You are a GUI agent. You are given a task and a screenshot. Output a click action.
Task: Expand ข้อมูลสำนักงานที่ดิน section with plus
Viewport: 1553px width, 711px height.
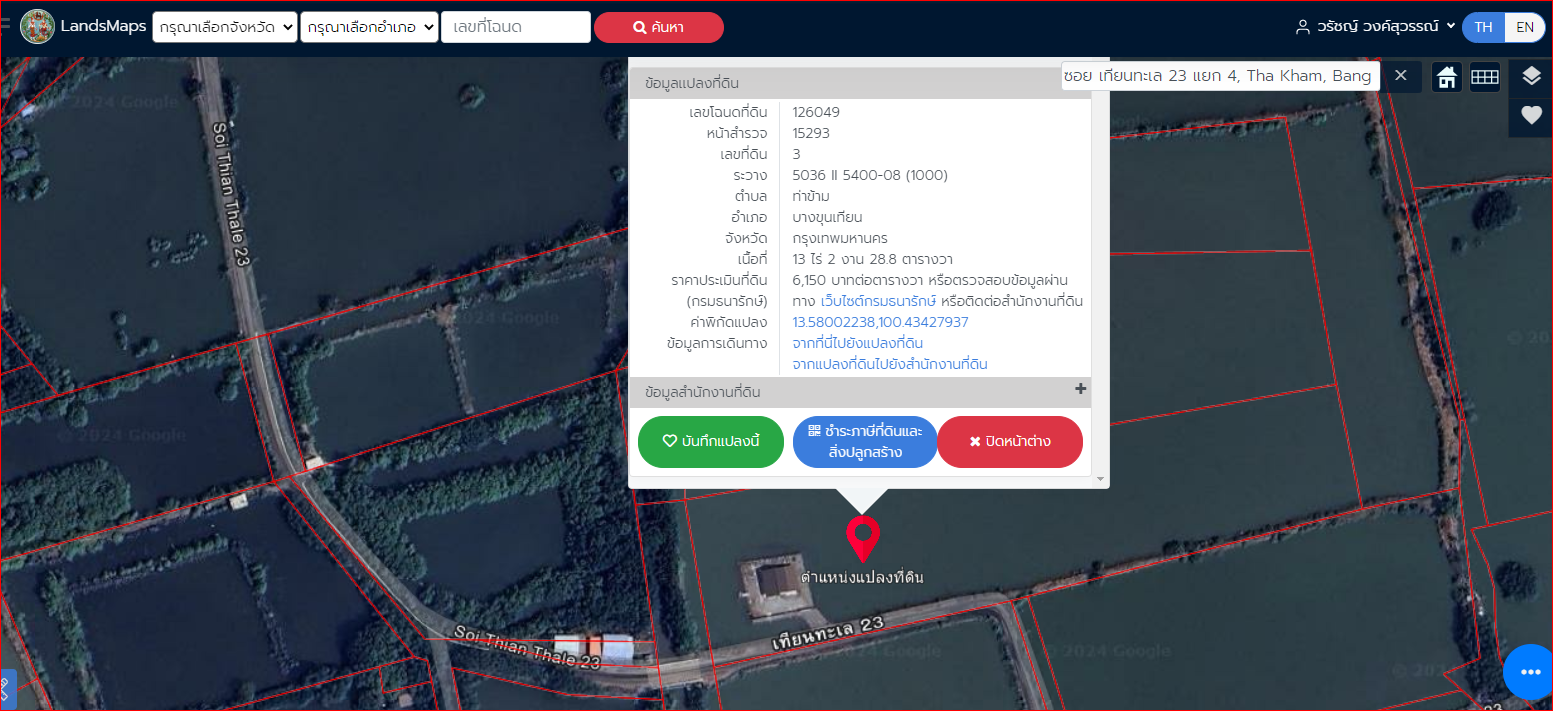[1080, 389]
